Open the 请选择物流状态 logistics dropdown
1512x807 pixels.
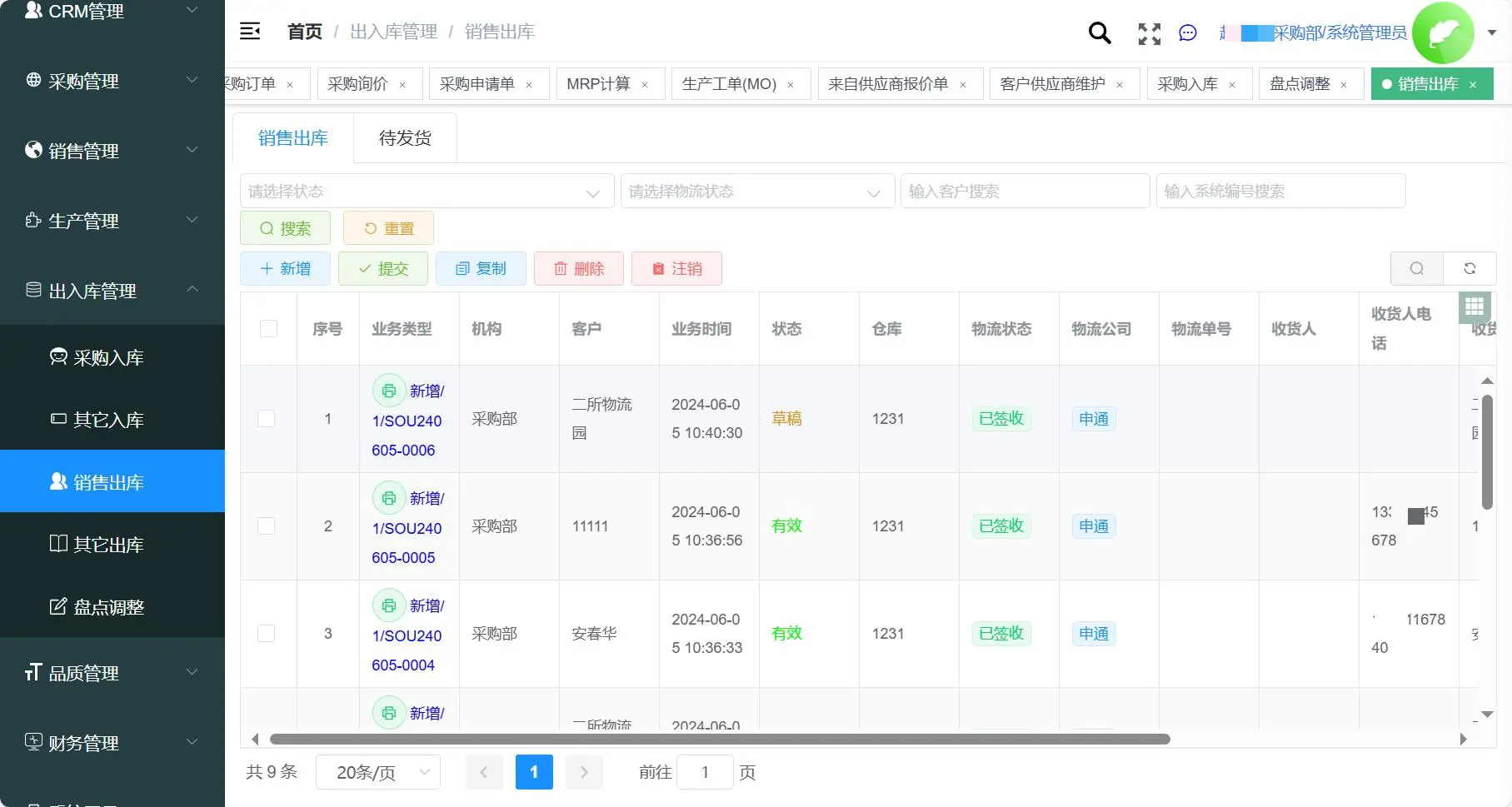click(x=756, y=191)
